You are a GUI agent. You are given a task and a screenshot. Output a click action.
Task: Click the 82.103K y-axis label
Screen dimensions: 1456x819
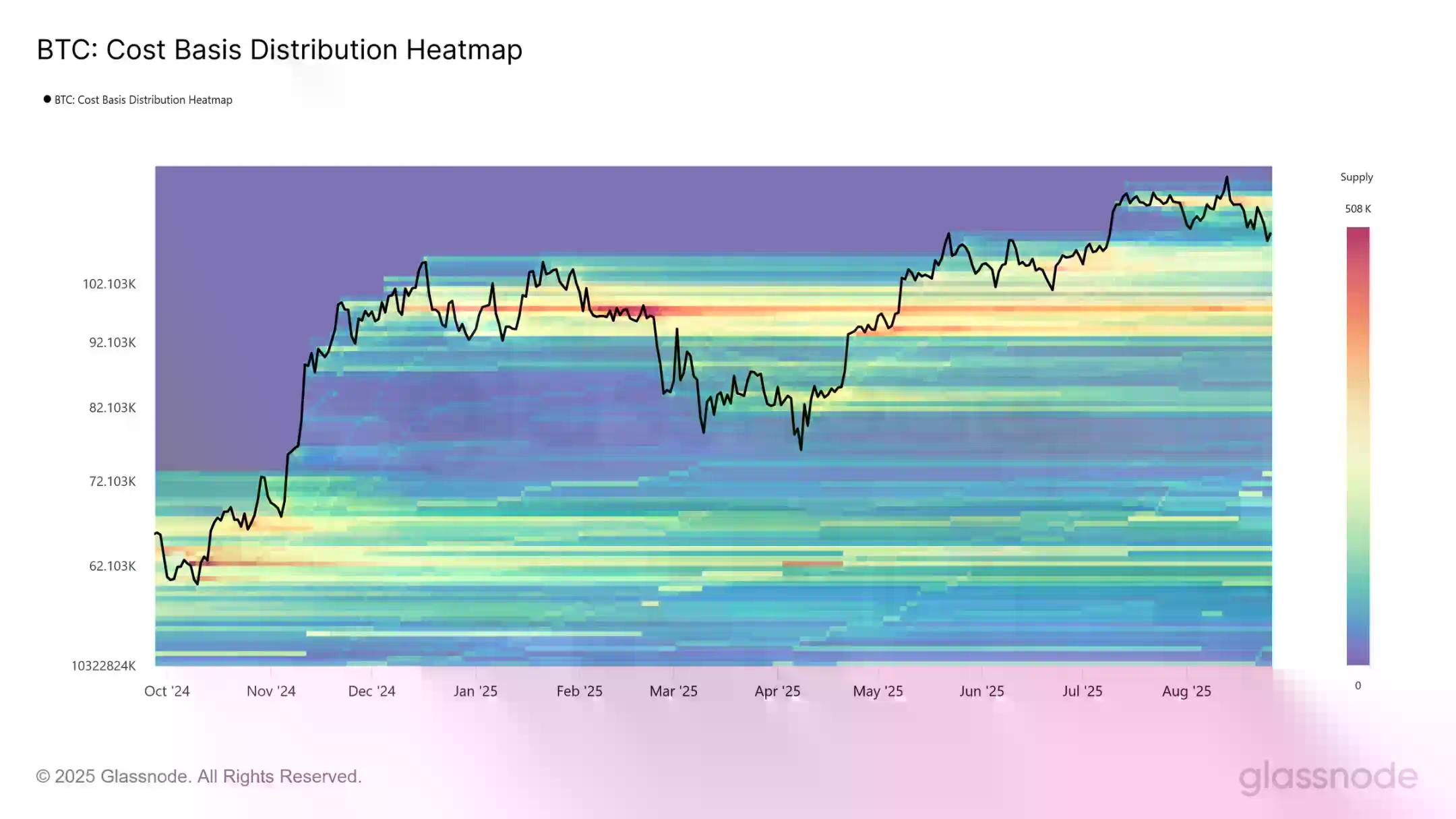[x=113, y=408]
